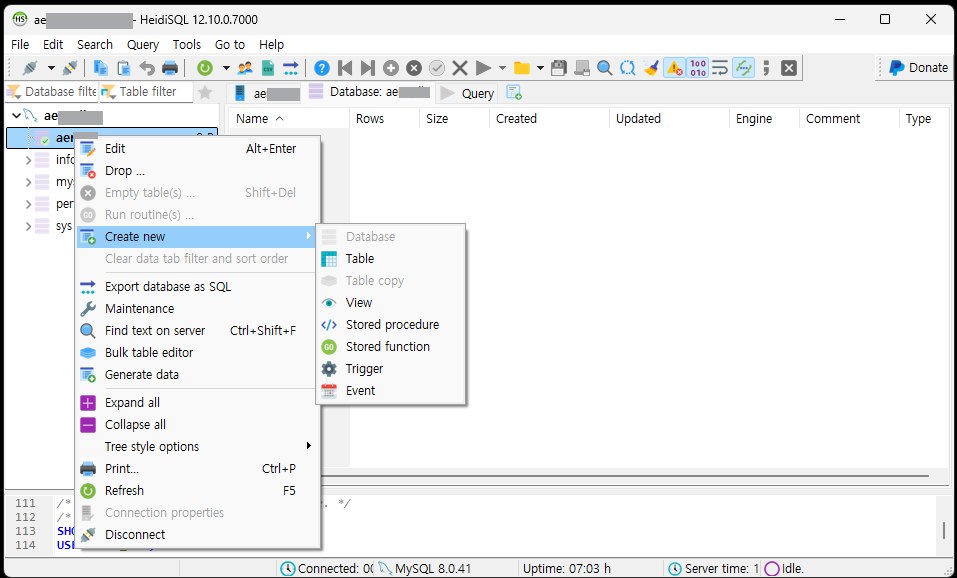
Task: Click the session manager plug icon
Action: point(29,68)
